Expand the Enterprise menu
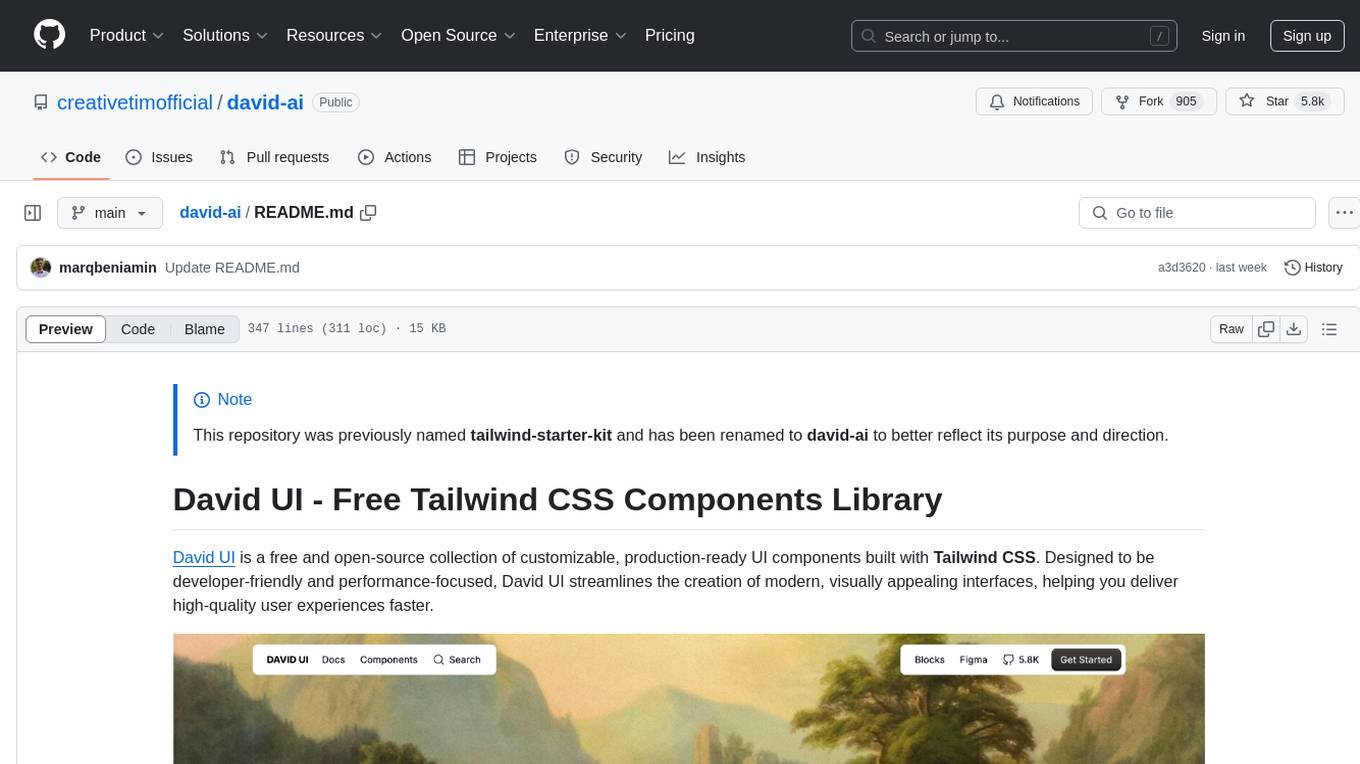This screenshot has width=1360, height=764. click(580, 35)
